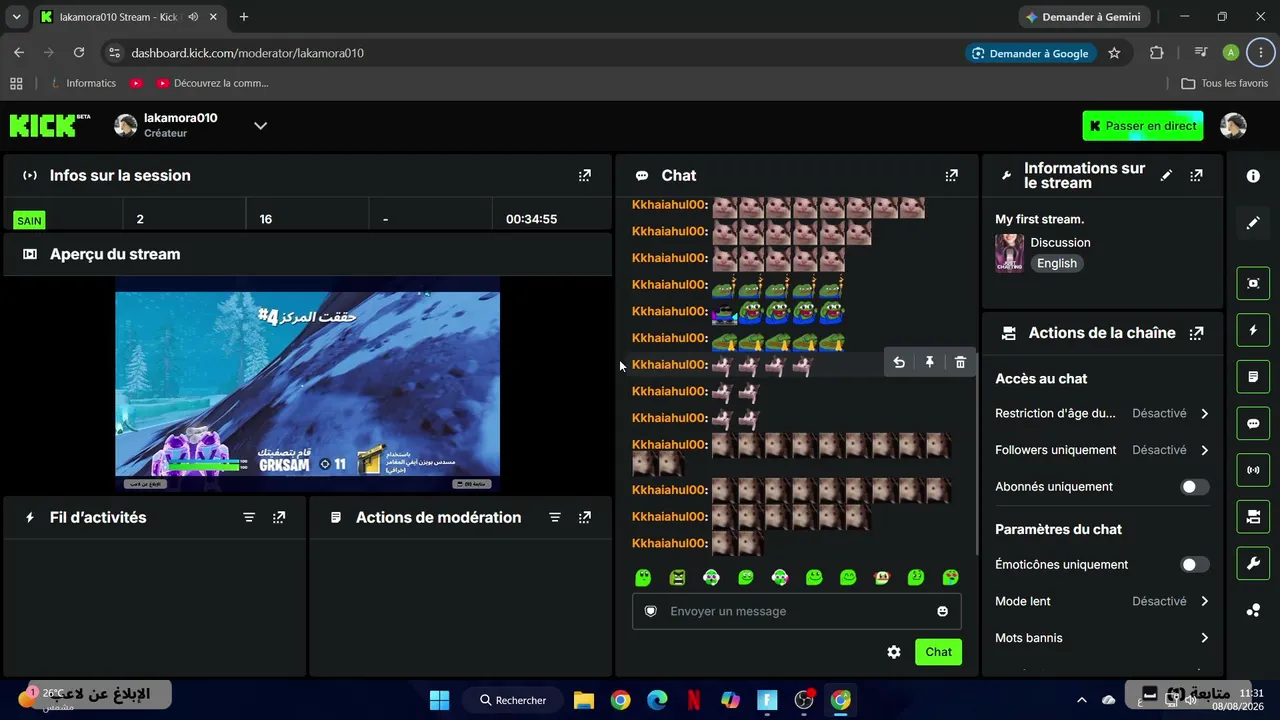Viewport: 1280px width, 720px height.
Task: Open Microsoft Edge from the taskbar
Action: point(657,700)
